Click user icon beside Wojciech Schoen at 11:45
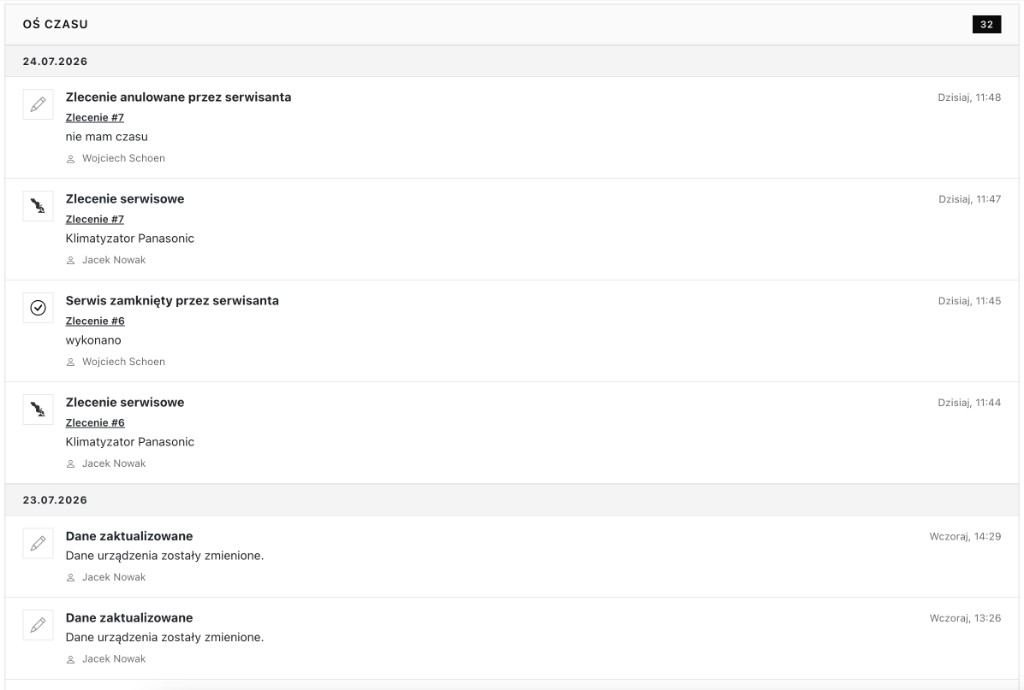 [71, 362]
